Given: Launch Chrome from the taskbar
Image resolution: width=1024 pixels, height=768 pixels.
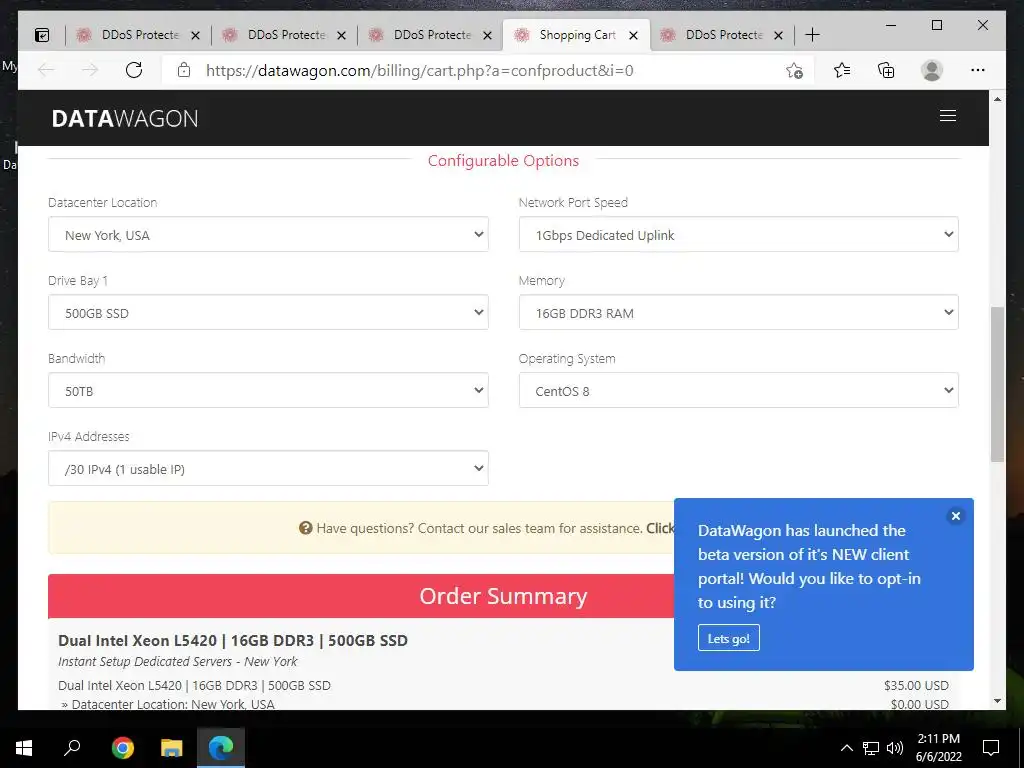Looking at the screenshot, I should (122, 747).
